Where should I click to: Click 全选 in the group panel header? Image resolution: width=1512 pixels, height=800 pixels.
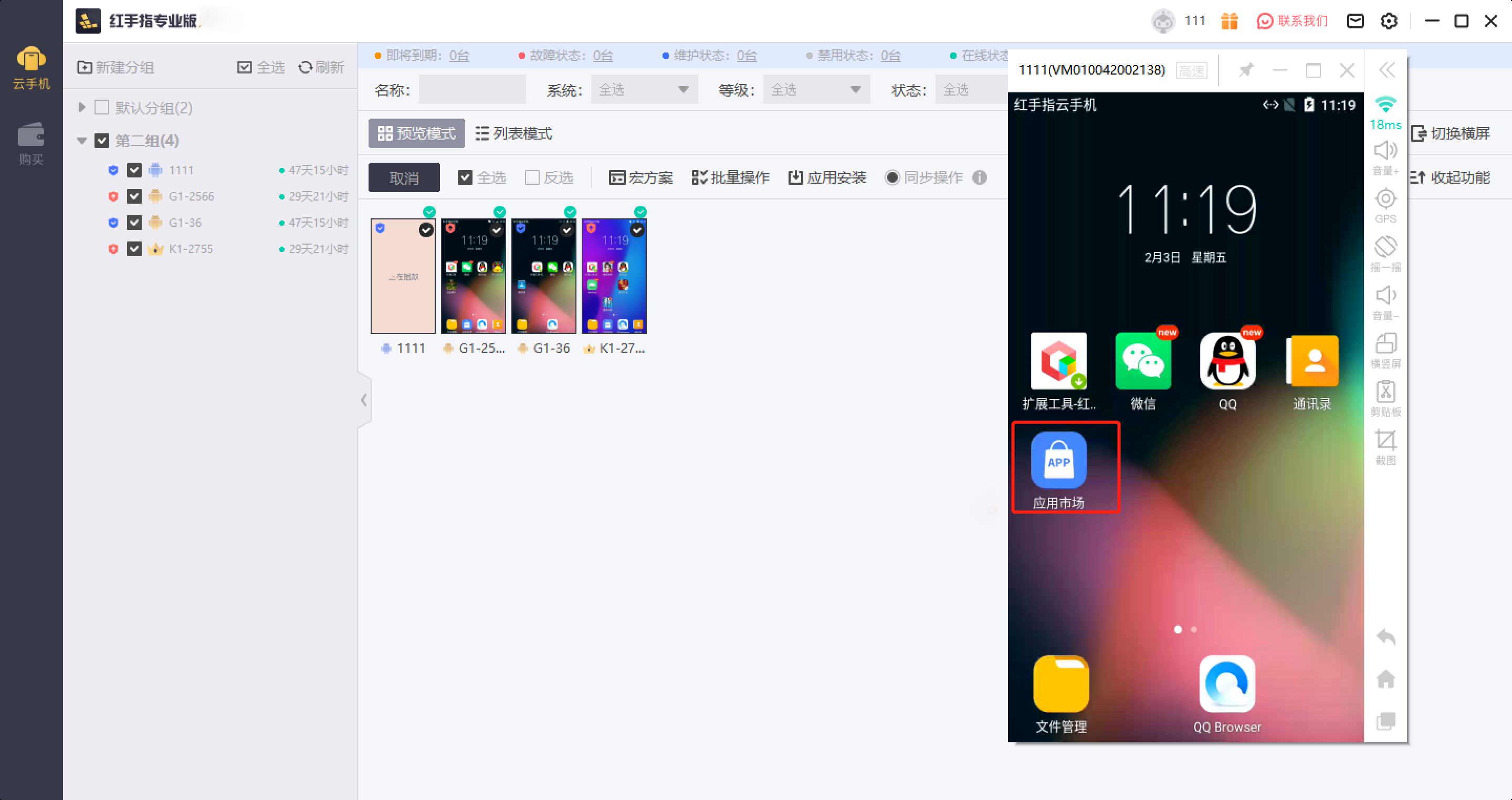tap(261, 68)
